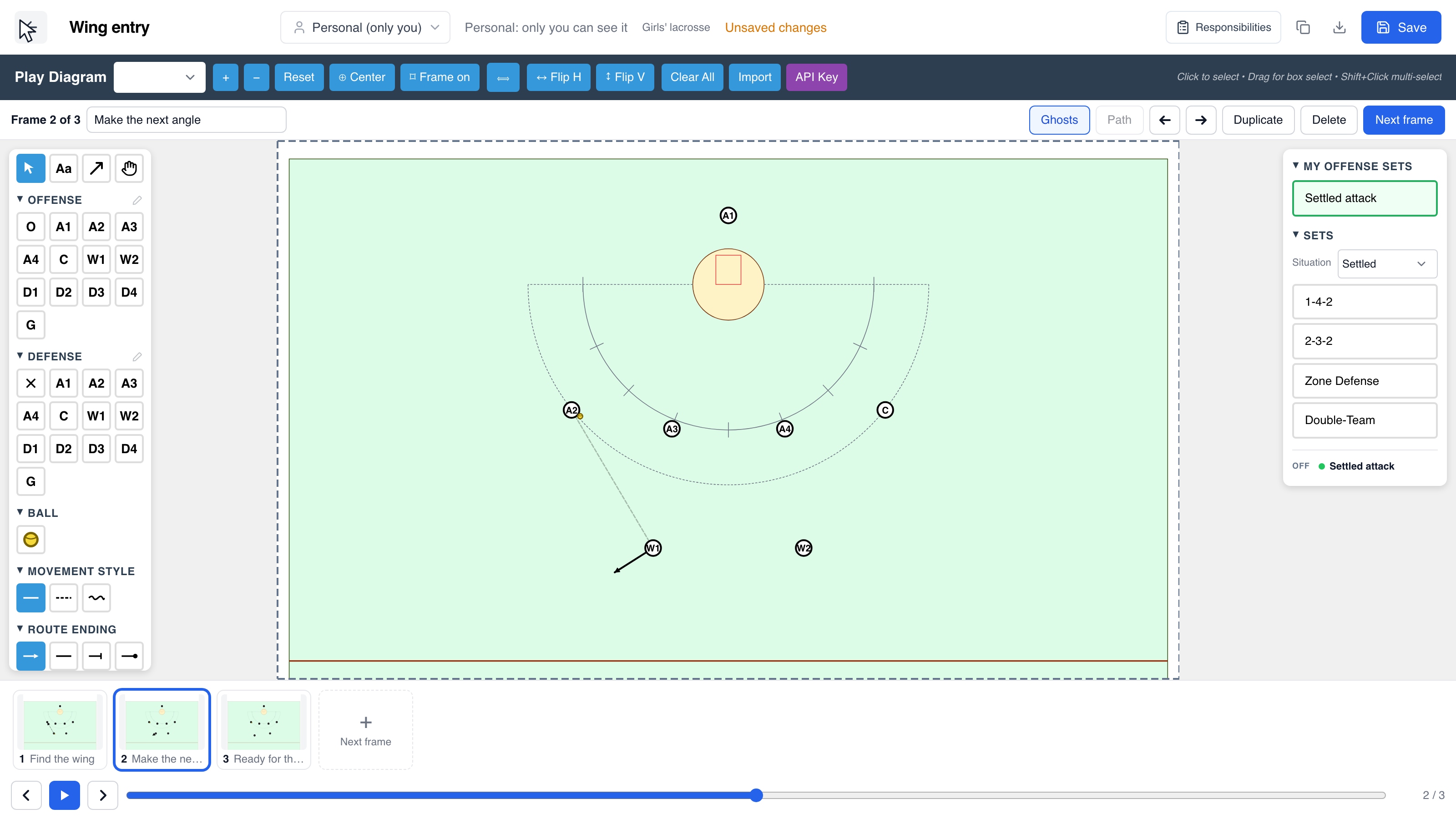Image resolution: width=1456 pixels, height=819 pixels.
Task: Go to previous frame with left arrow
Action: tap(1164, 120)
